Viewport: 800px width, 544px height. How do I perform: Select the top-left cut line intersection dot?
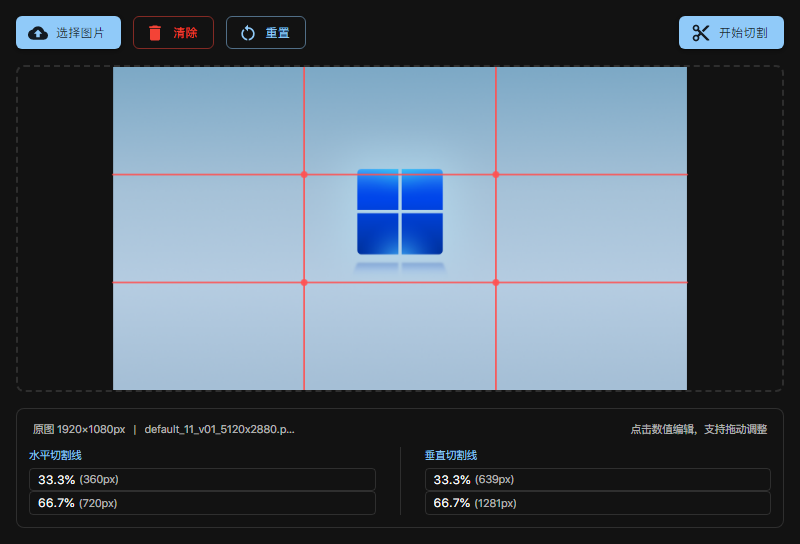click(304, 175)
